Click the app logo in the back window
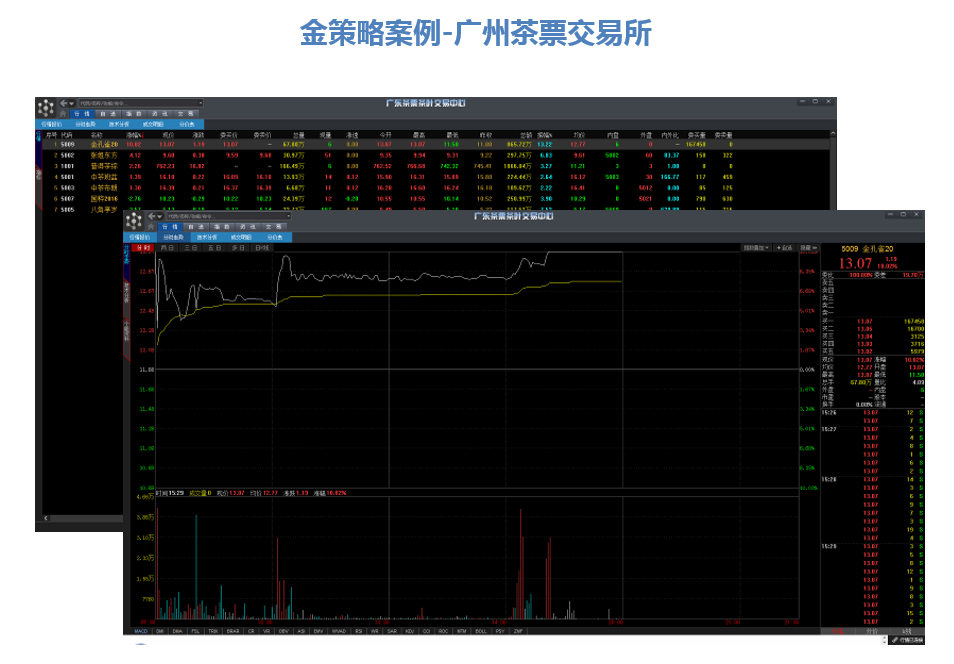The height and width of the screenshot is (664, 954). tap(46, 108)
